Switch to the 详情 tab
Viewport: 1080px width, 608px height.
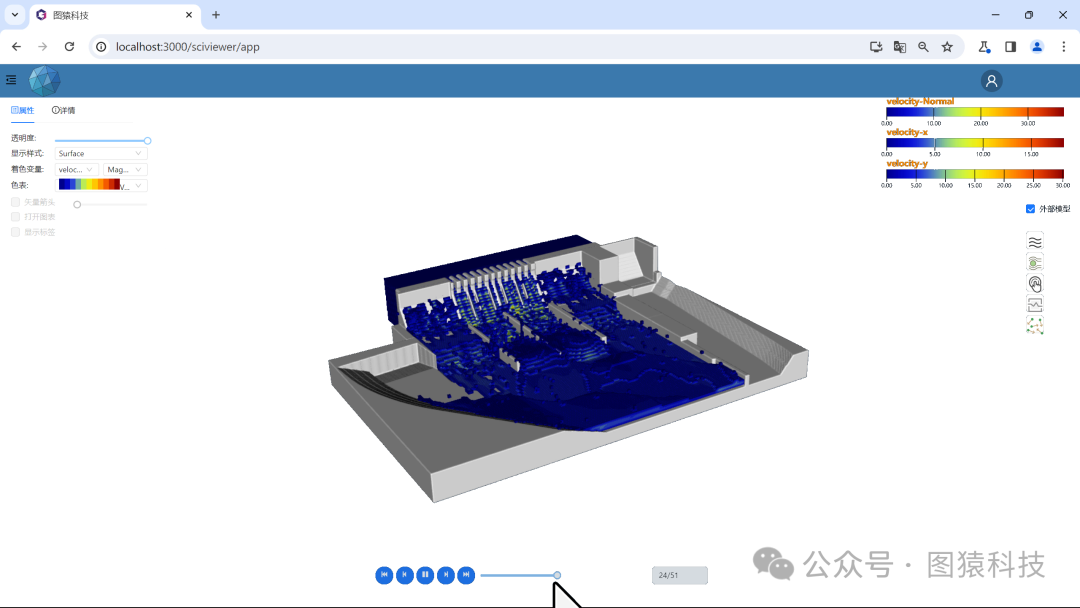pyautogui.click(x=63, y=110)
